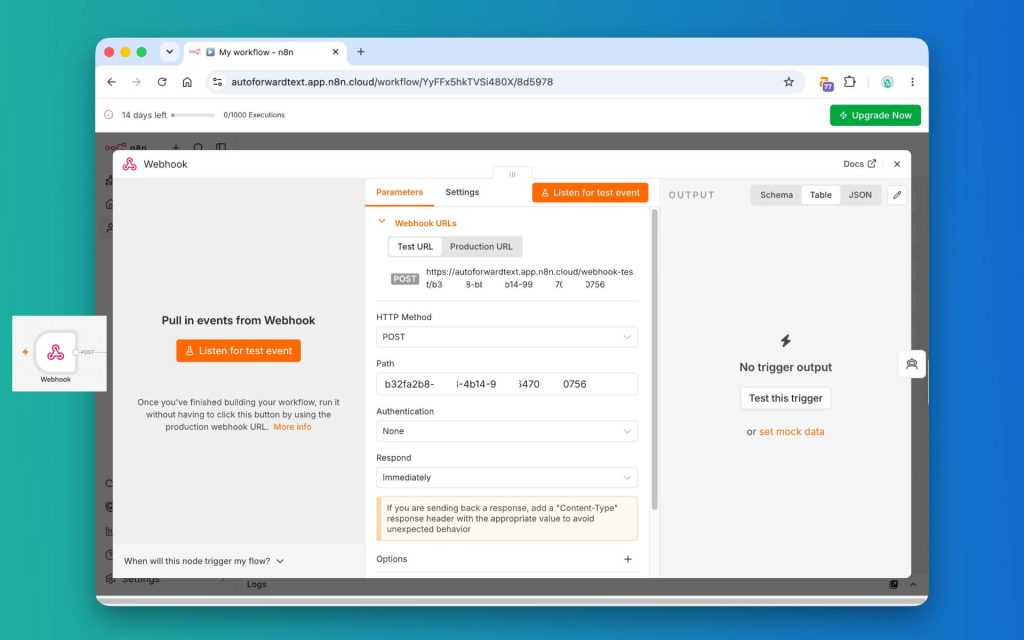This screenshot has width=1024, height=640.
Task: Click the Webhook node thumbnail on canvas
Action: point(56,353)
